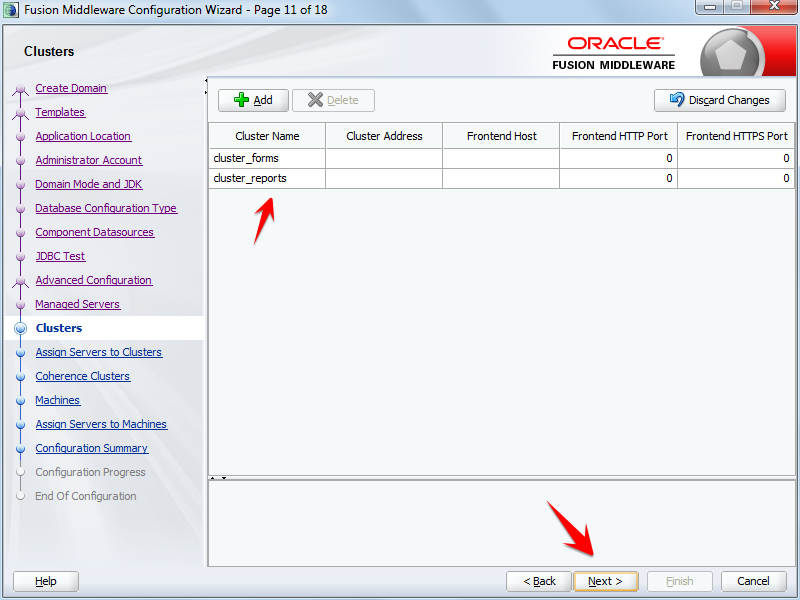Go to Assign Servers to Clusters
This screenshot has height=600, width=800.
coord(99,352)
